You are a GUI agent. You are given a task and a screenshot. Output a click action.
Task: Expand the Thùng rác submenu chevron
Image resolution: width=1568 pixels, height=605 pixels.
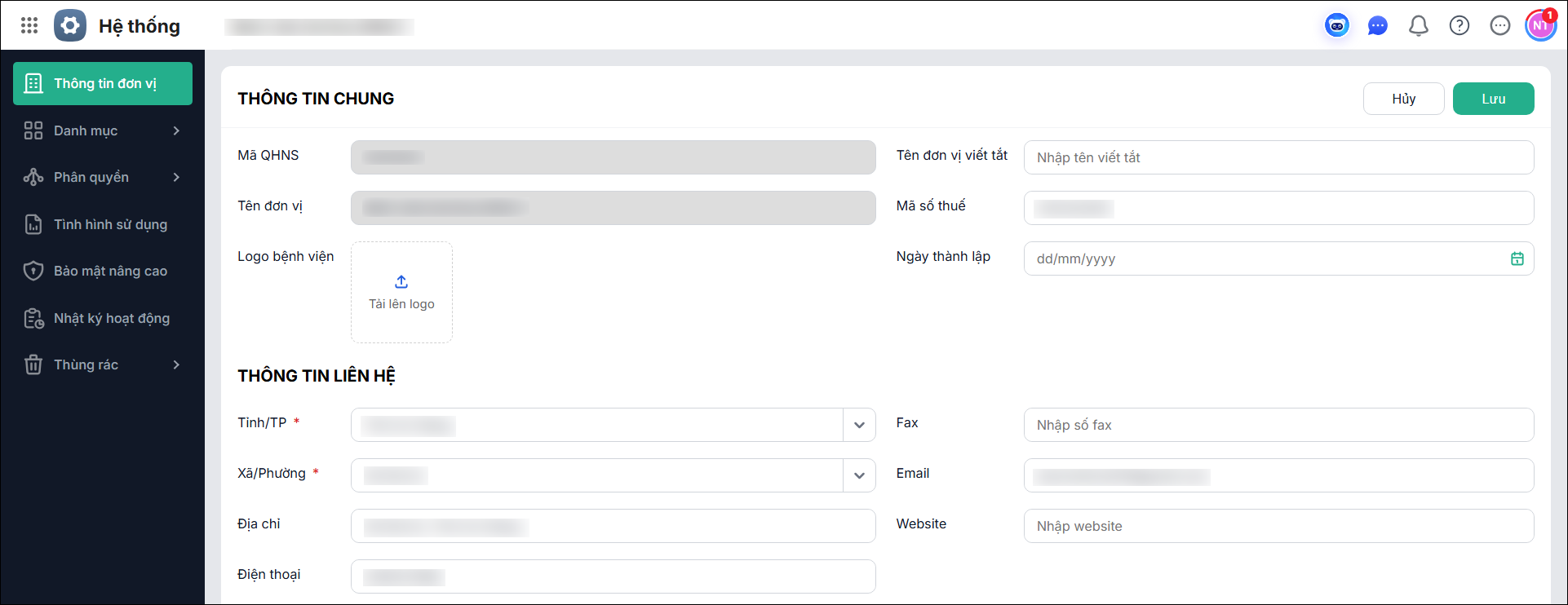tap(176, 364)
